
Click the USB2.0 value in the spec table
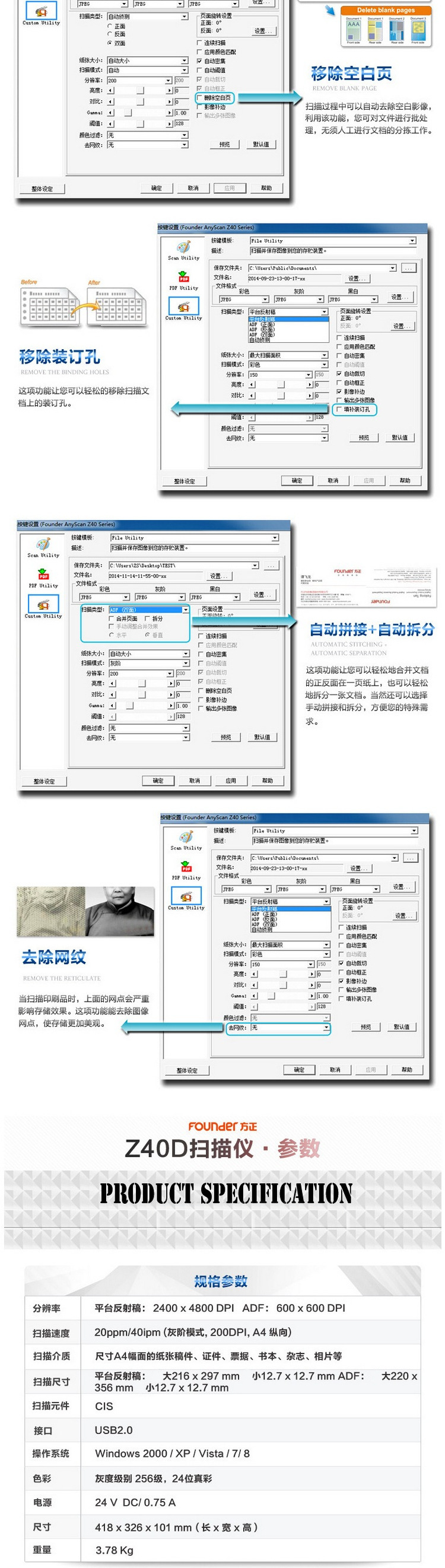pos(113,1430)
